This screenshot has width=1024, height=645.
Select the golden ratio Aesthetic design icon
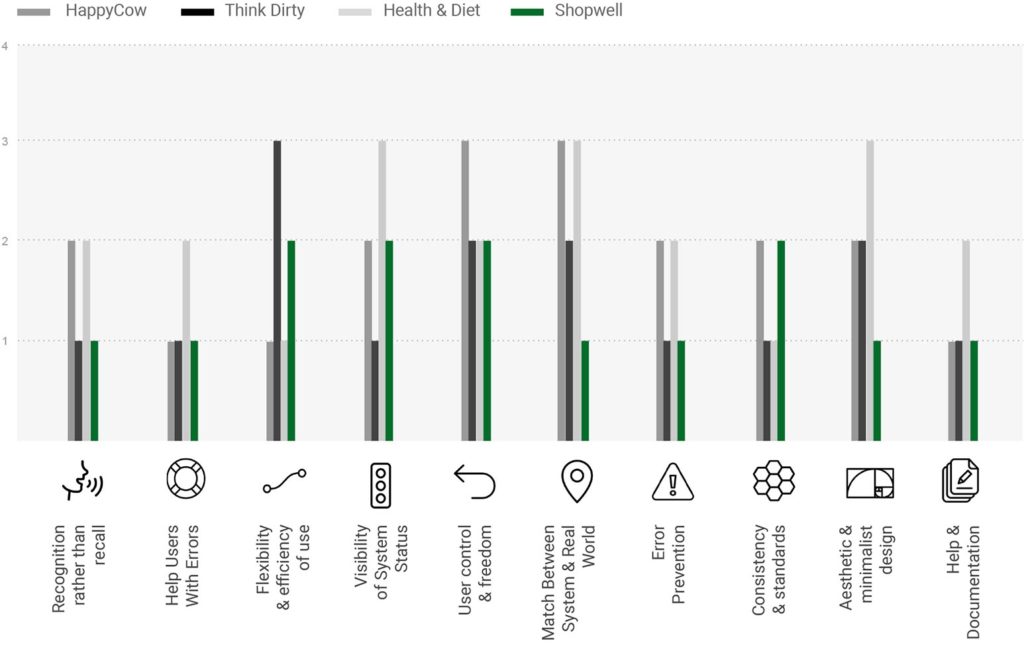point(870,482)
